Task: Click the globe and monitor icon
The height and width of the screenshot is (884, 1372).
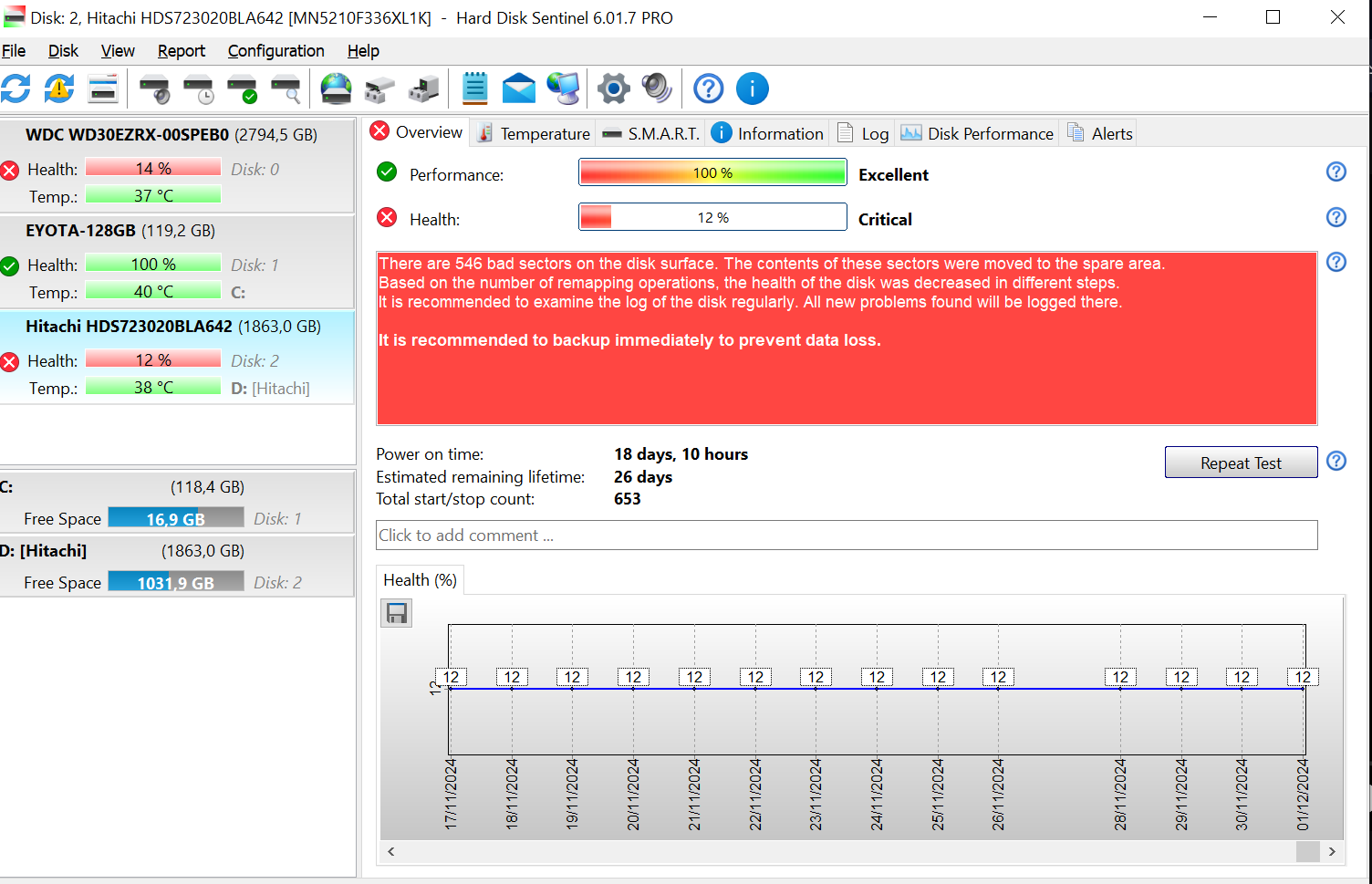Action: [563, 88]
